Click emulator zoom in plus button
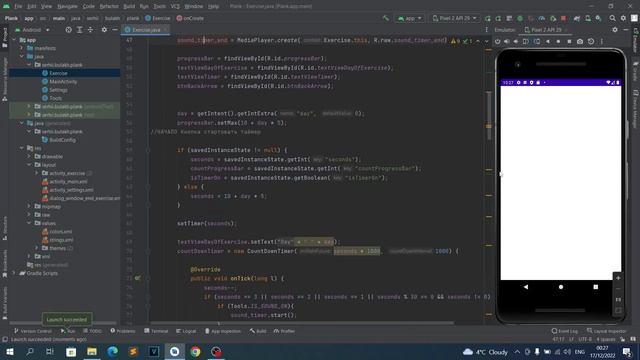 (x=618, y=278)
